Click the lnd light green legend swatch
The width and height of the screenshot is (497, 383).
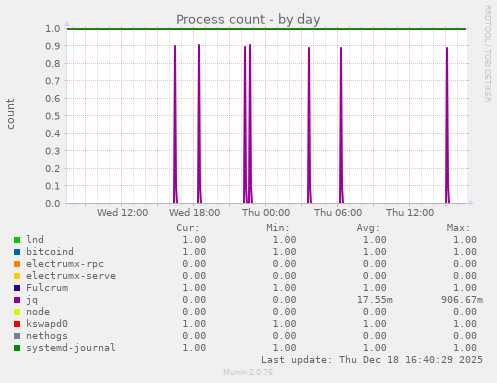coord(17,240)
